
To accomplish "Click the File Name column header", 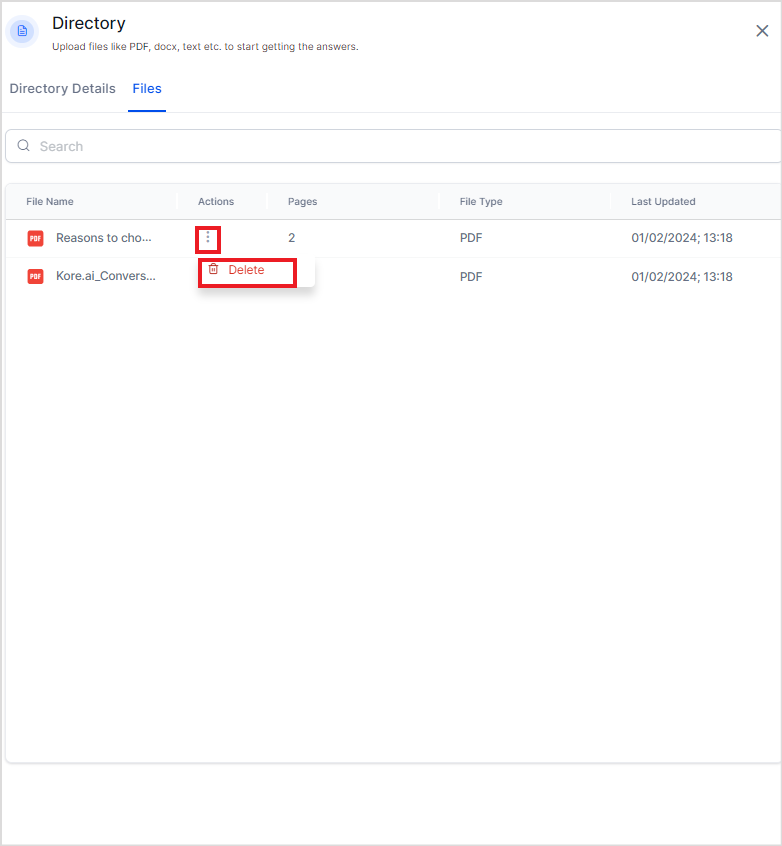I will [x=50, y=202].
